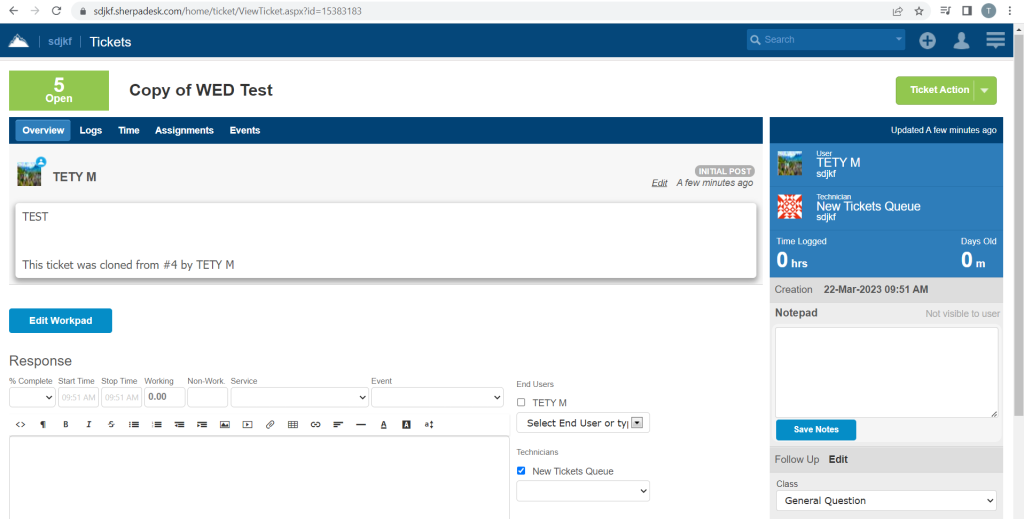Insert an image into the response
The height and width of the screenshot is (519, 1024).
point(225,424)
